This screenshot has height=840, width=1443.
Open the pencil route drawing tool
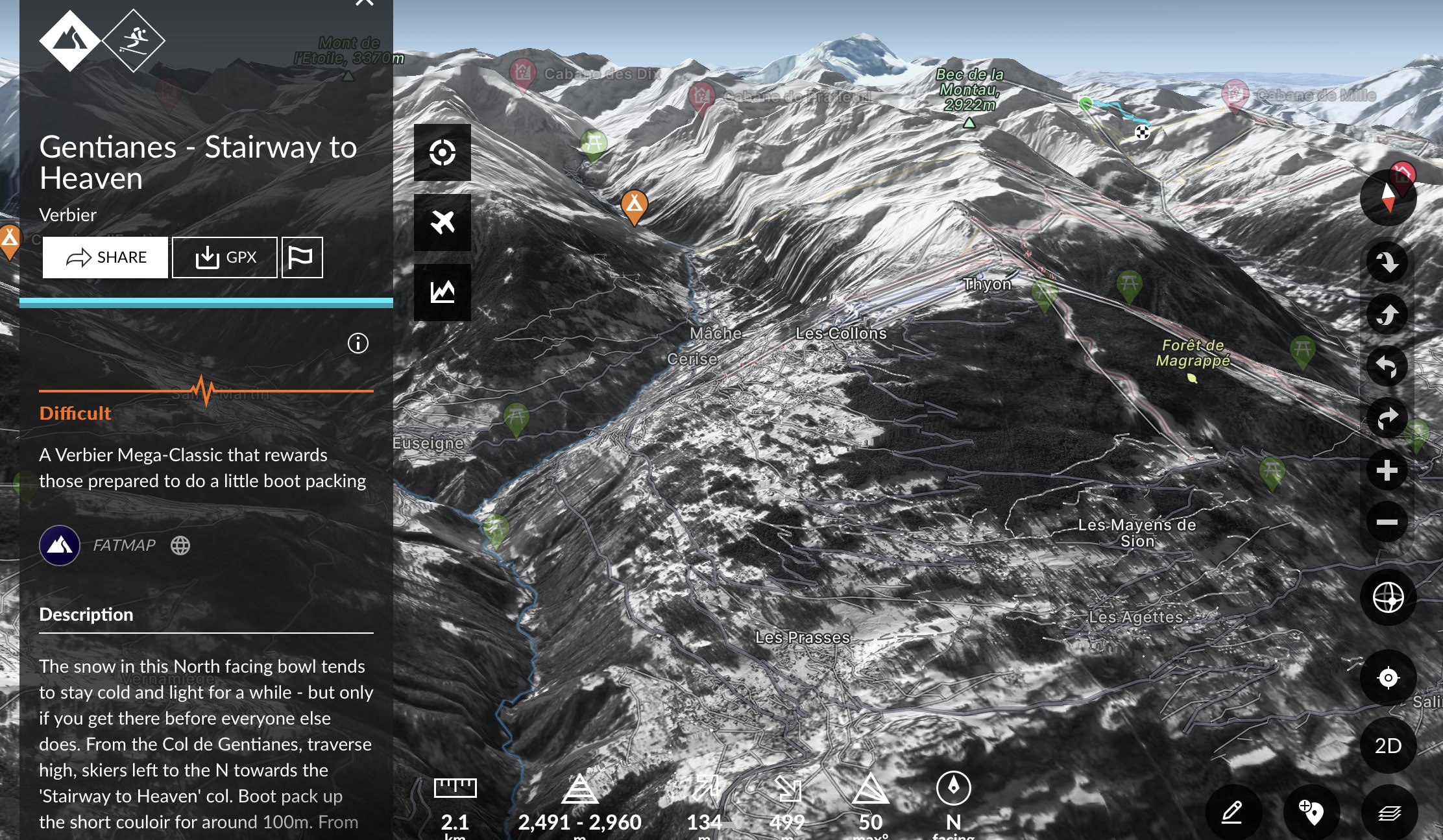coord(1233,813)
